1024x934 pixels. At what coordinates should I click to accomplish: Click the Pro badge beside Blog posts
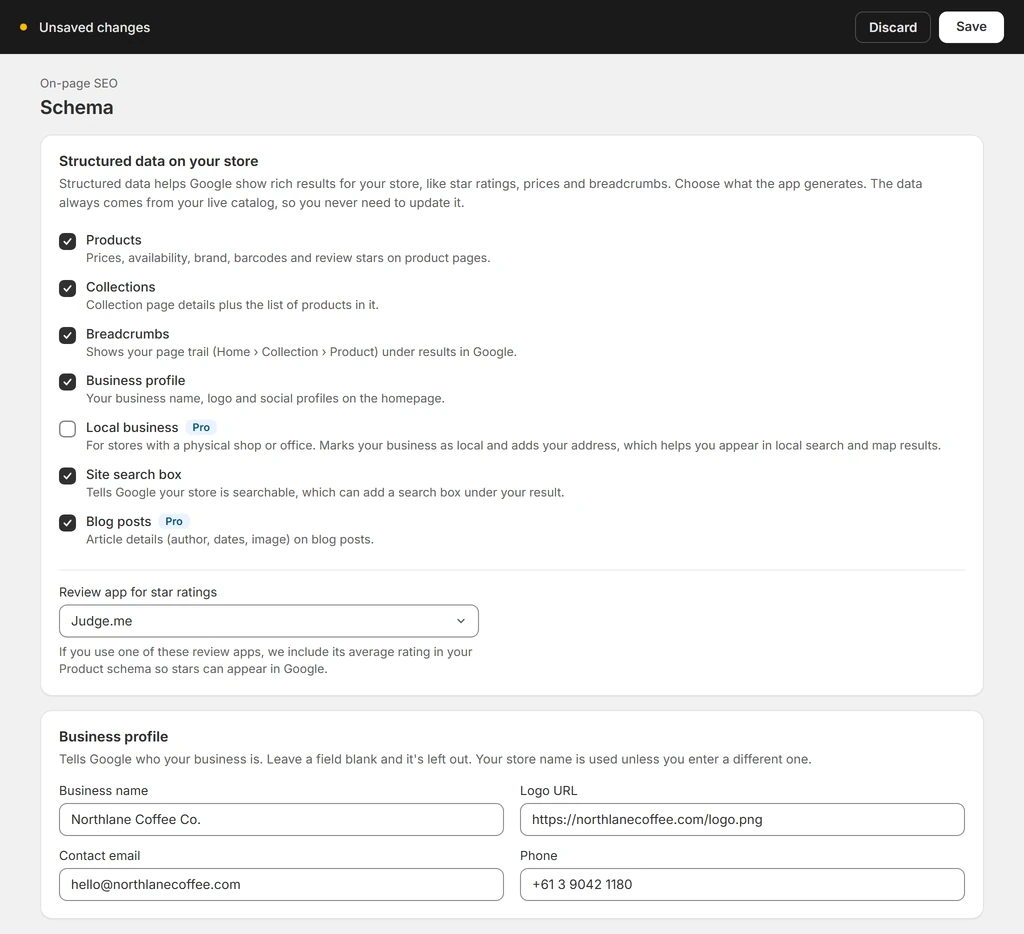(174, 521)
